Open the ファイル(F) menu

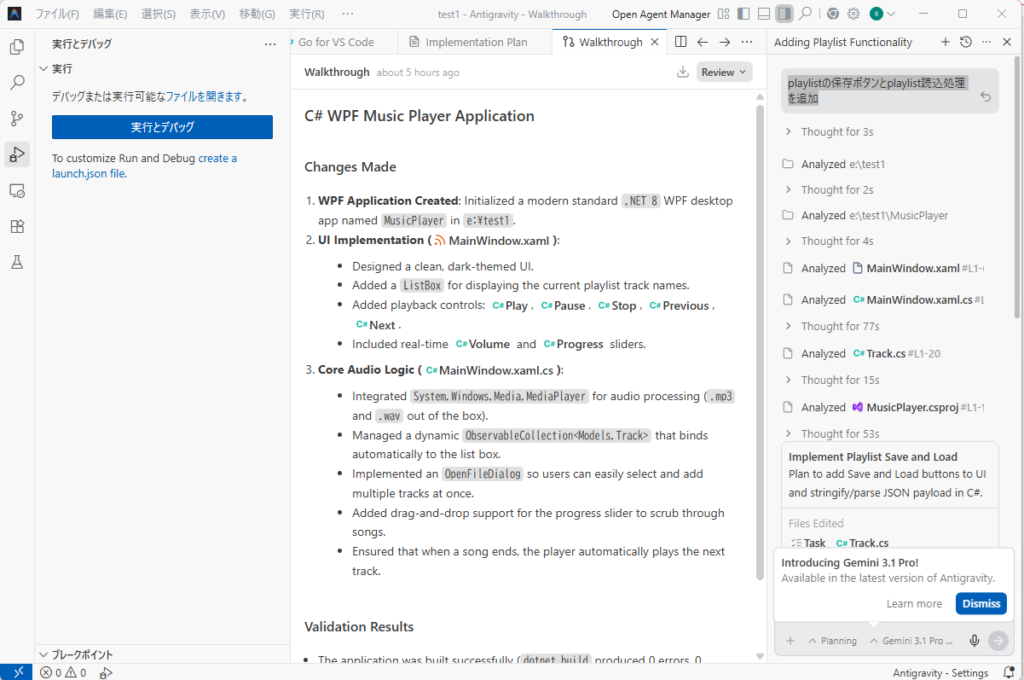coord(57,14)
